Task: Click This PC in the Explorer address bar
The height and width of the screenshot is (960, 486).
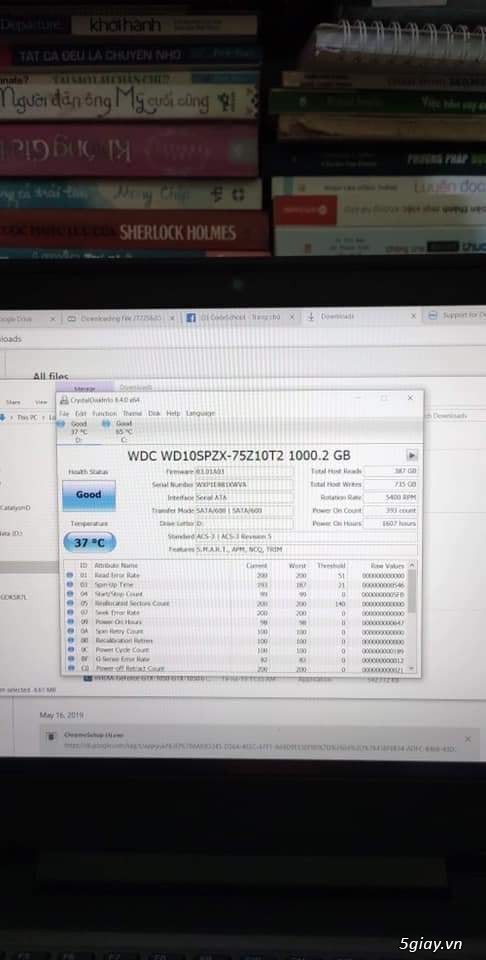Action: [26, 417]
